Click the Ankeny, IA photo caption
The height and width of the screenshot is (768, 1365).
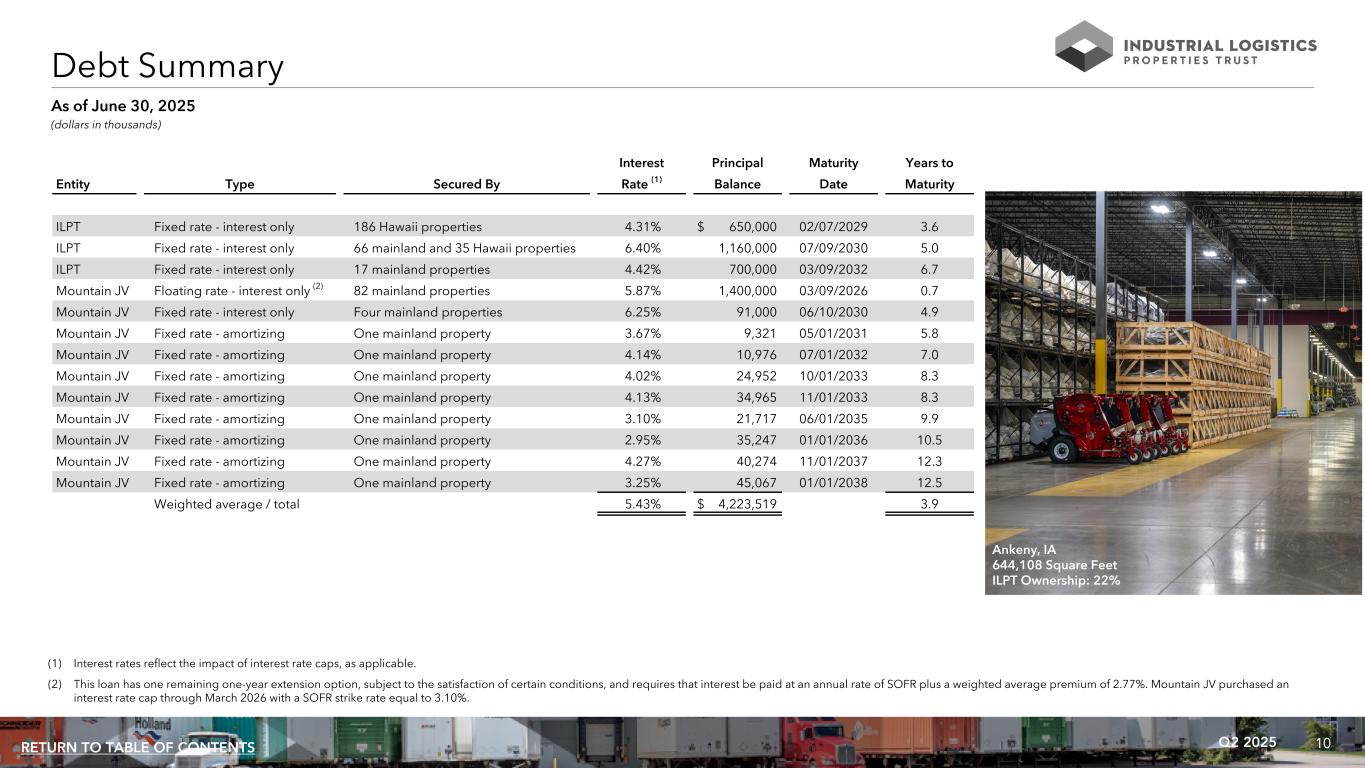(x=1055, y=565)
